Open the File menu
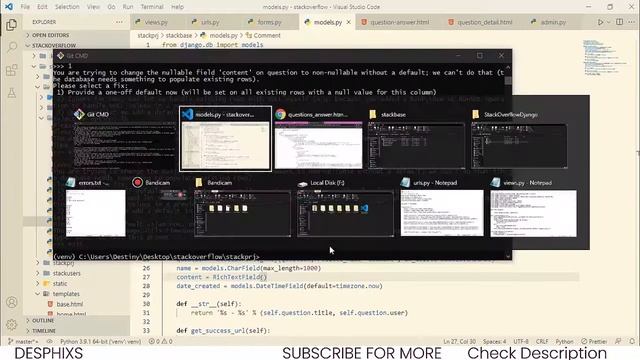Viewport: 640px width, 360px height. 25,7
